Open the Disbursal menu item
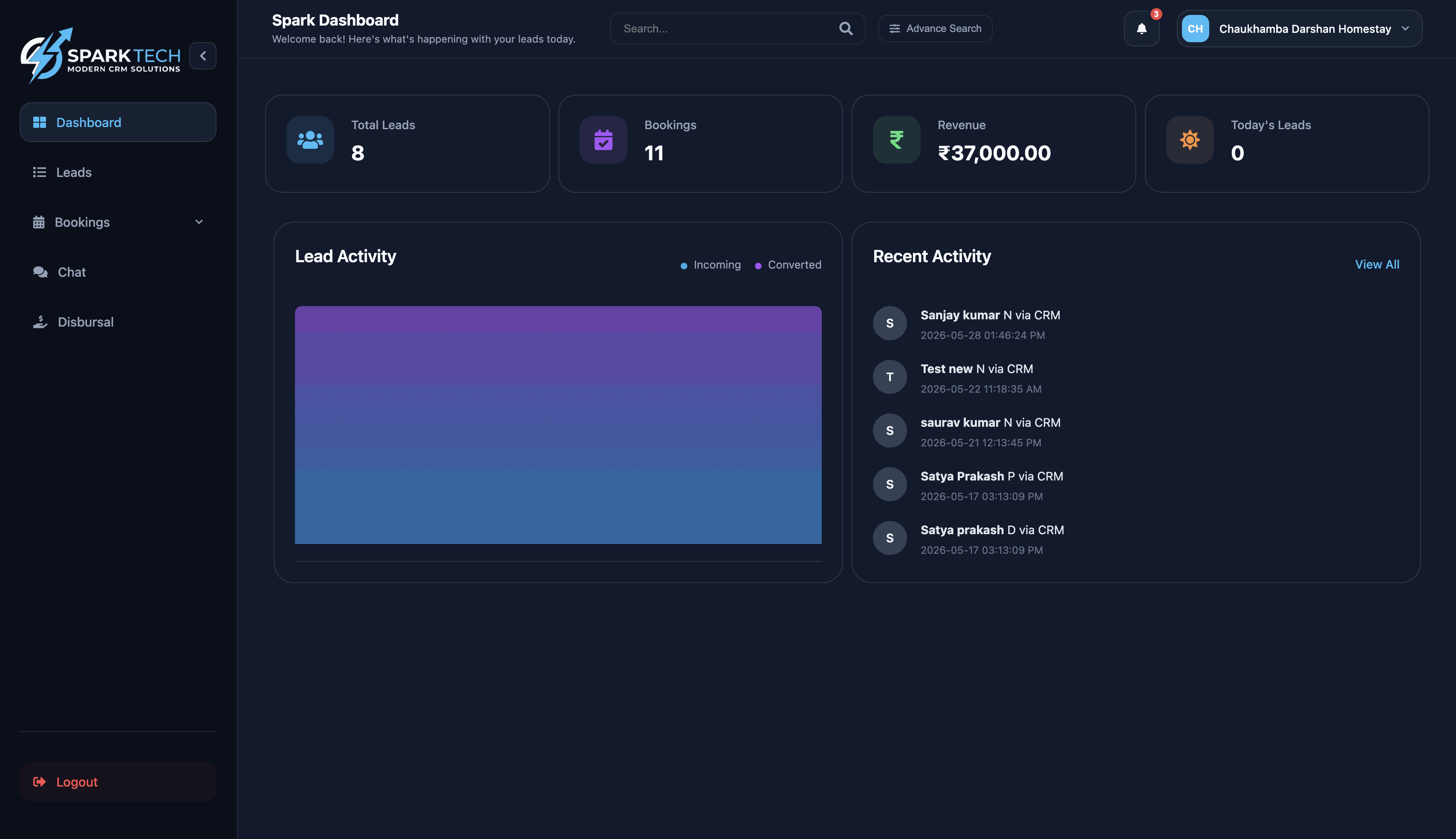The height and width of the screenshot is (839, 1456). pos(118,321)
